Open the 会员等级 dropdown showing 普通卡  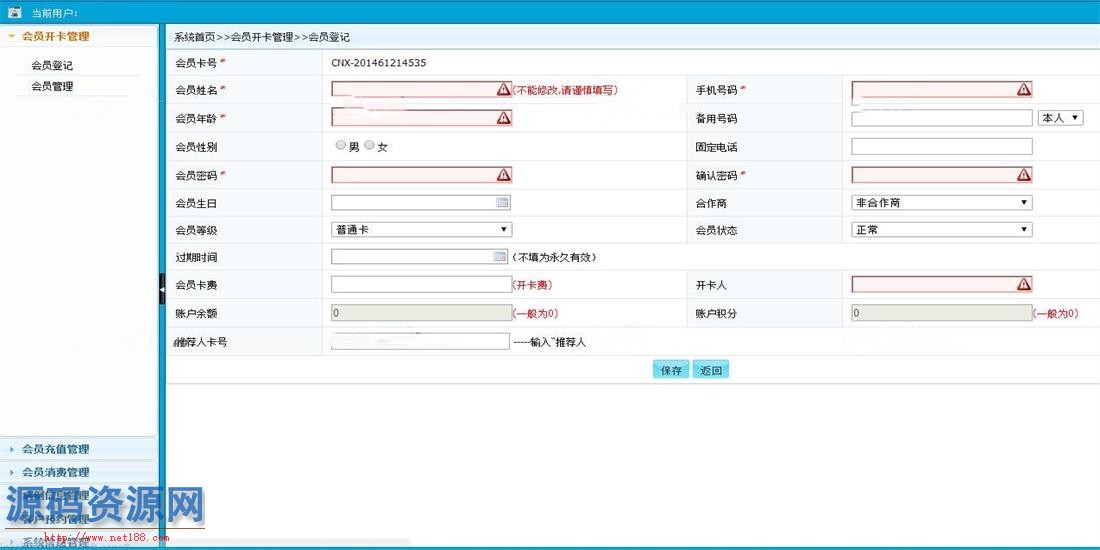click(x=421, y=229)
